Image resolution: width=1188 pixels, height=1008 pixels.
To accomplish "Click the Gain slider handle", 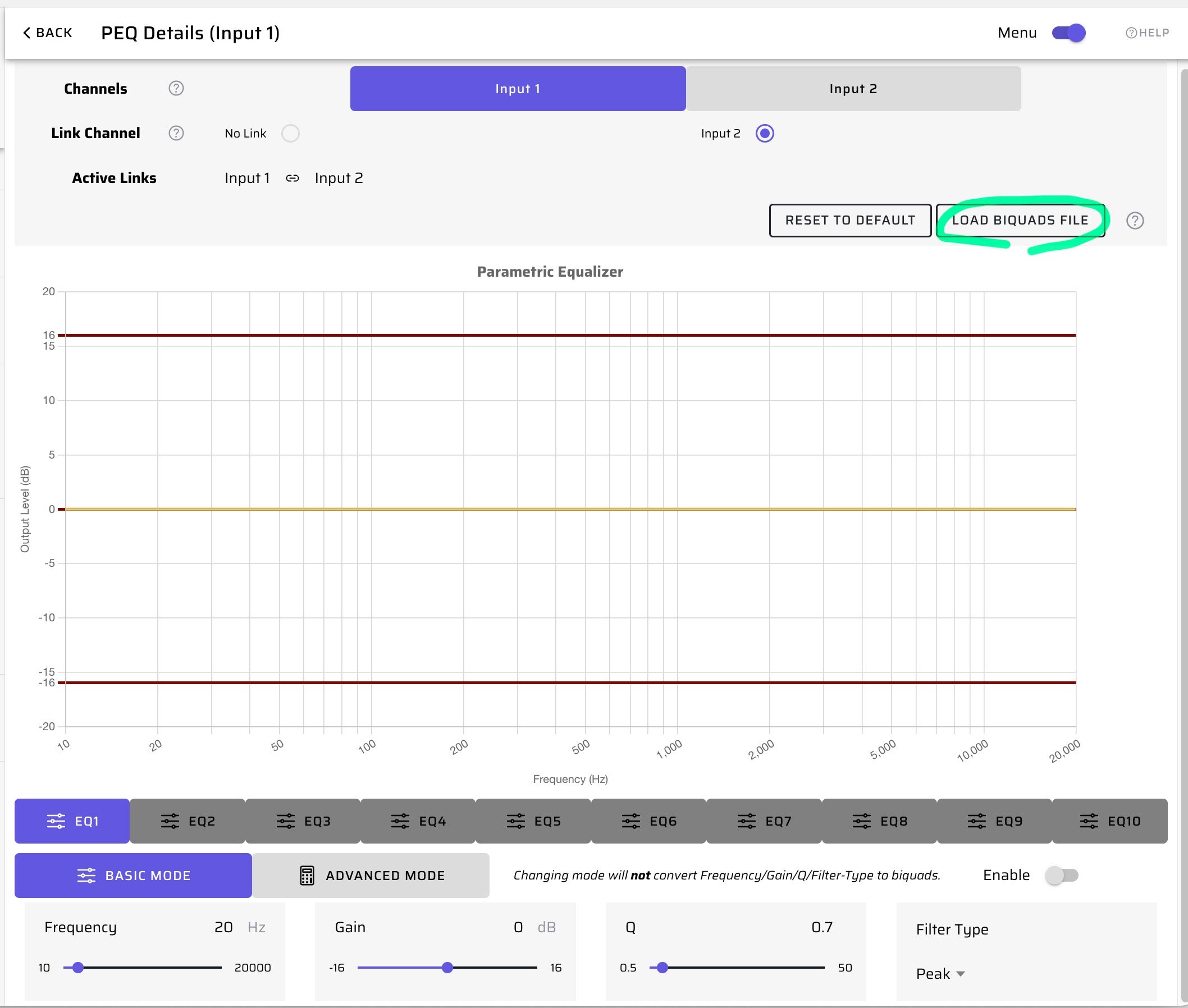I will tap(447, 968).
